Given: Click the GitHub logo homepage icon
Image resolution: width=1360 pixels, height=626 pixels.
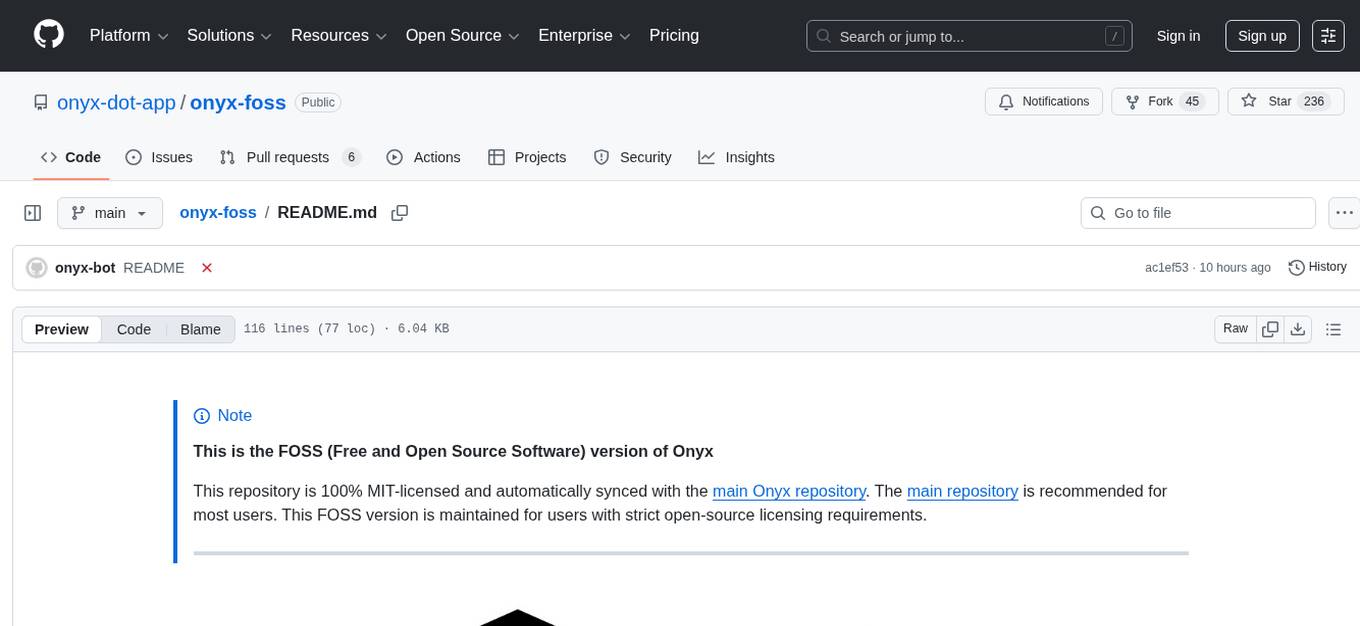Looking at the screenshot, I should 48,35.
